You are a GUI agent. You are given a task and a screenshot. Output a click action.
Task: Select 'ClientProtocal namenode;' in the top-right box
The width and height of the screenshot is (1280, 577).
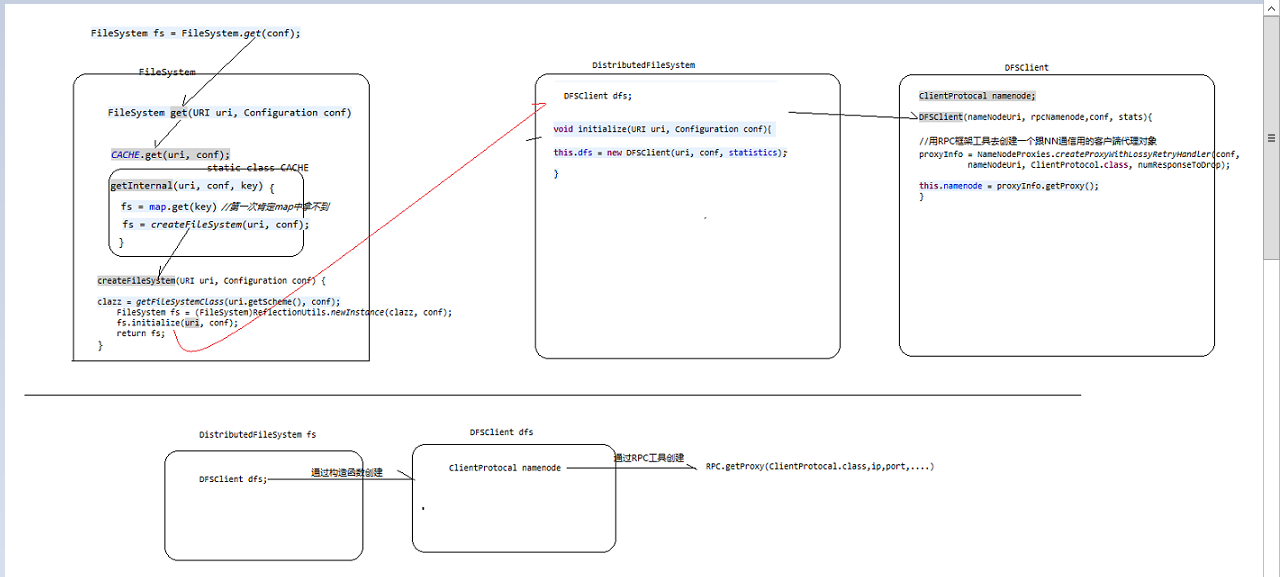pos(977,96)
